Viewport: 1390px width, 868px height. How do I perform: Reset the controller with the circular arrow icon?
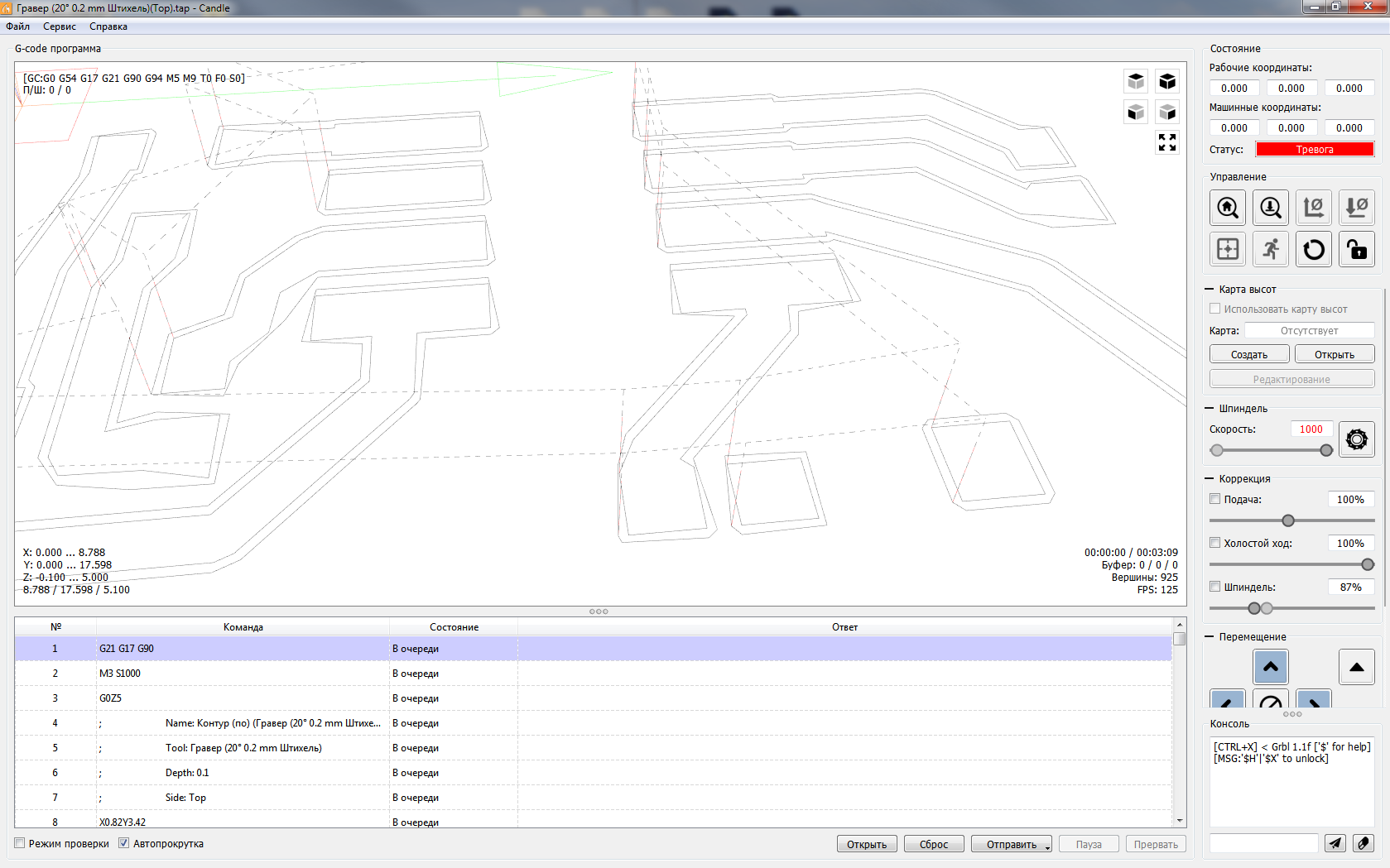click(1314, 249)
